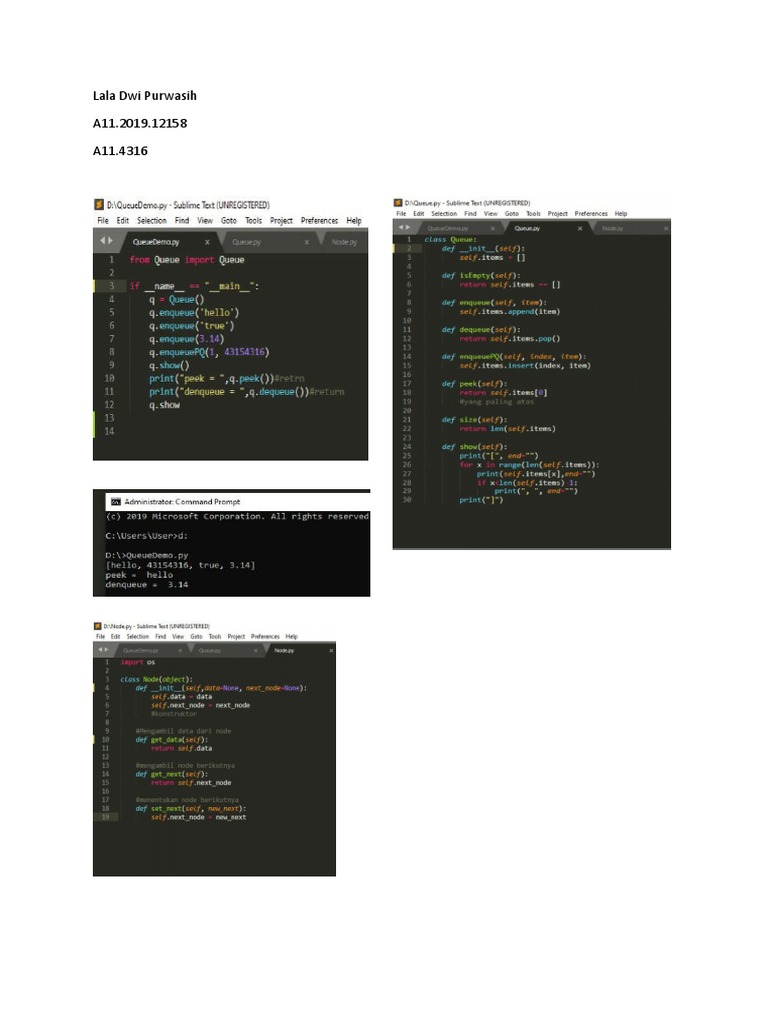Open Selection menu in QueueDemo.py window
Screen dimensions: 768x1024
point(152,221)
